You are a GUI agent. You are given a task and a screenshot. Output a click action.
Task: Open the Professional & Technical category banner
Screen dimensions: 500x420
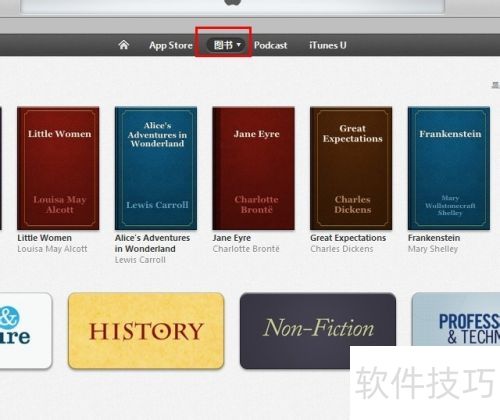456,319
